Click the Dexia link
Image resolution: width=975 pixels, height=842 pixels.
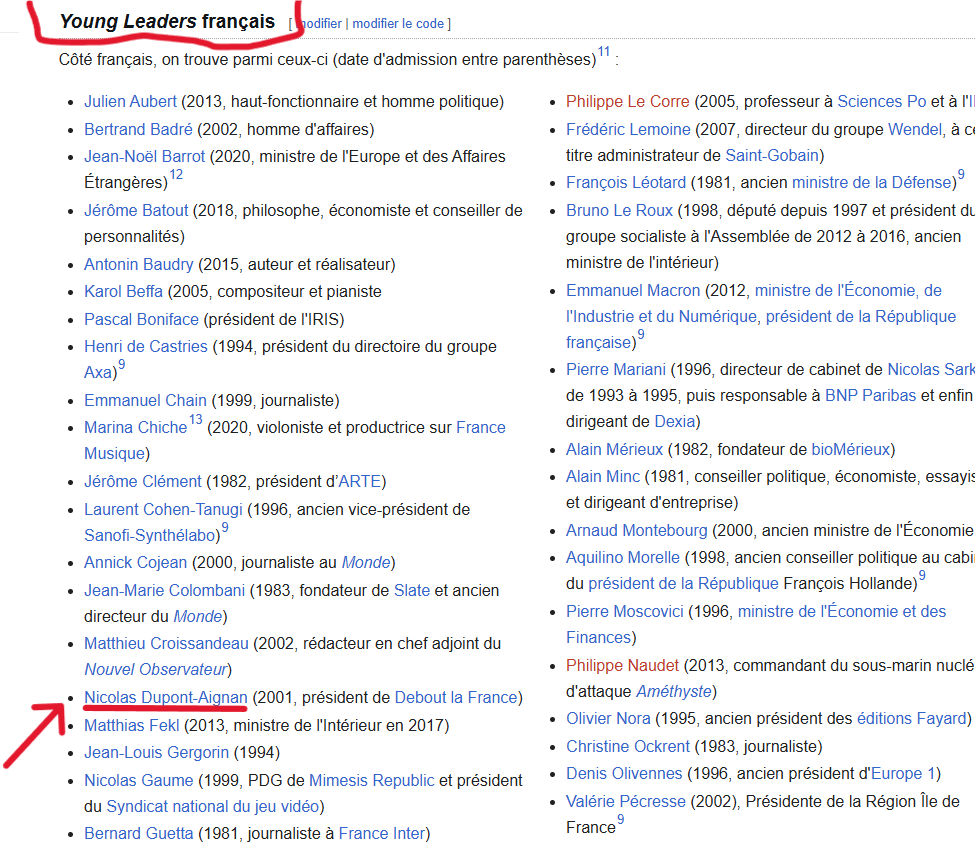(675, 421)
